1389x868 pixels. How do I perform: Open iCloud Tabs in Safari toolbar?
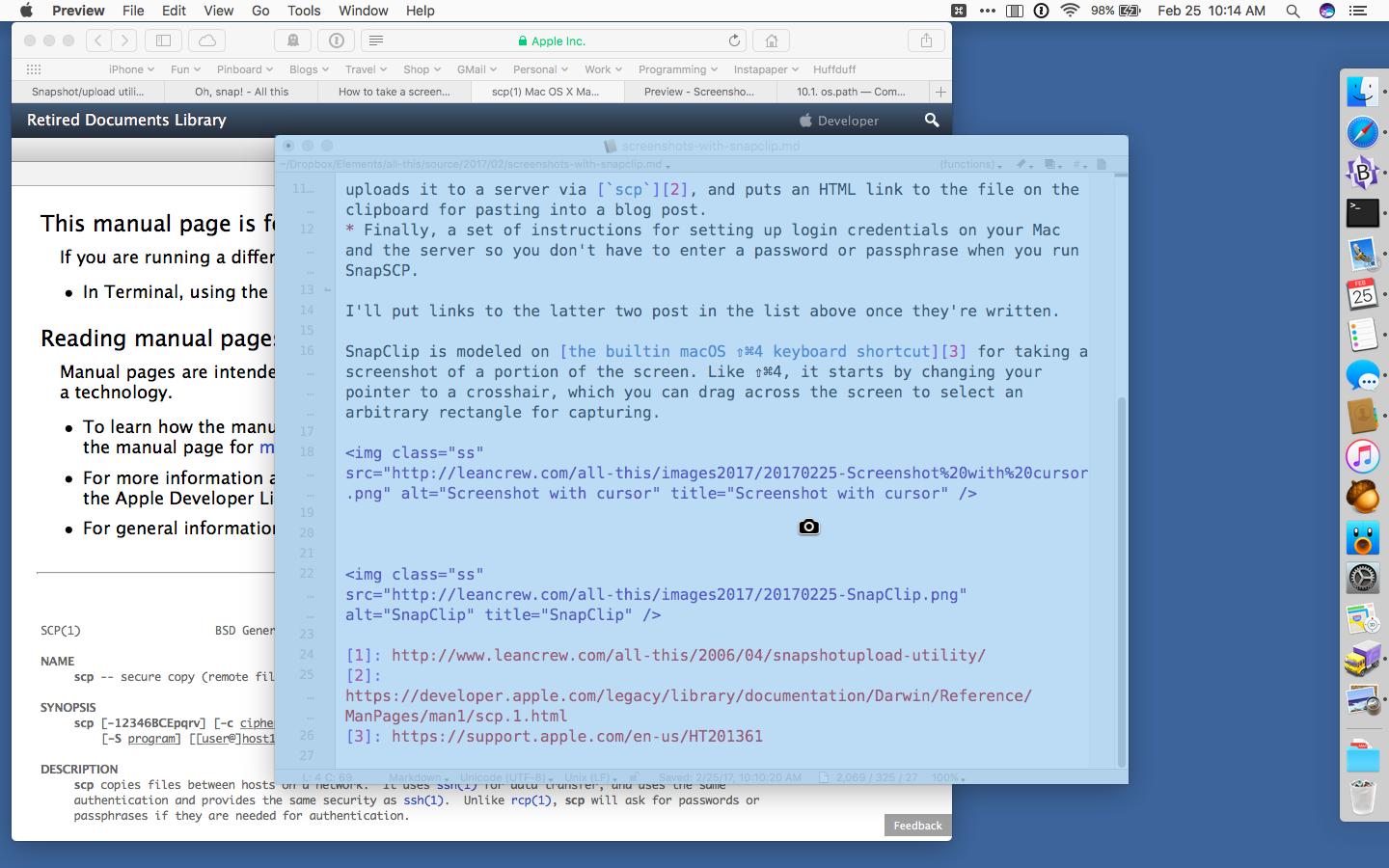point(207,41)
